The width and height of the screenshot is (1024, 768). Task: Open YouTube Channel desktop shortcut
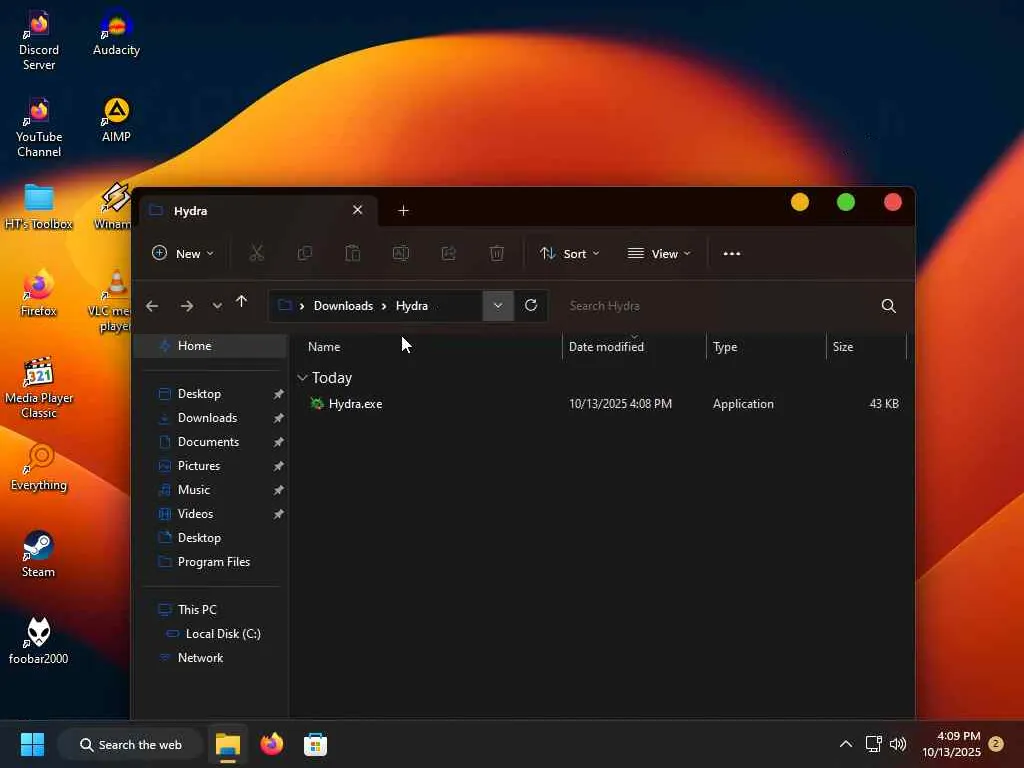pyautogui.click(x=39, y=127)
